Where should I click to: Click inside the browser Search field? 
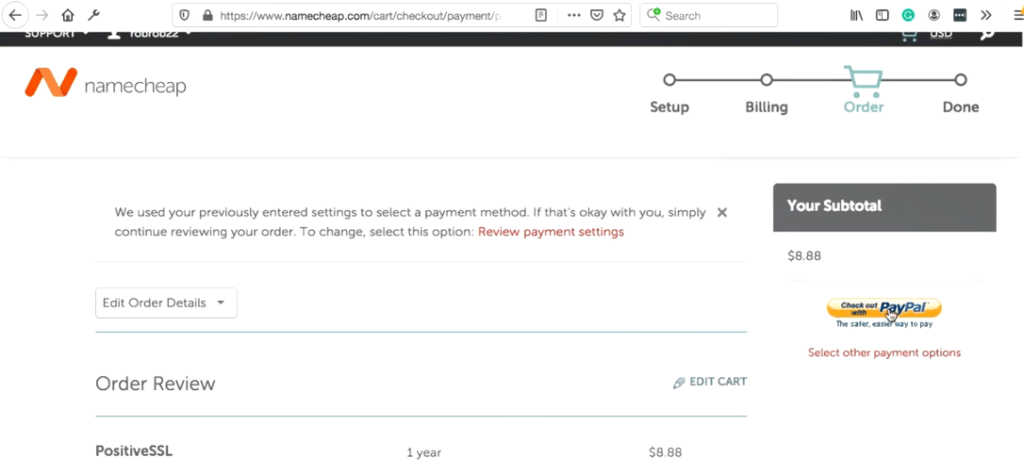(x=709, y=16)
